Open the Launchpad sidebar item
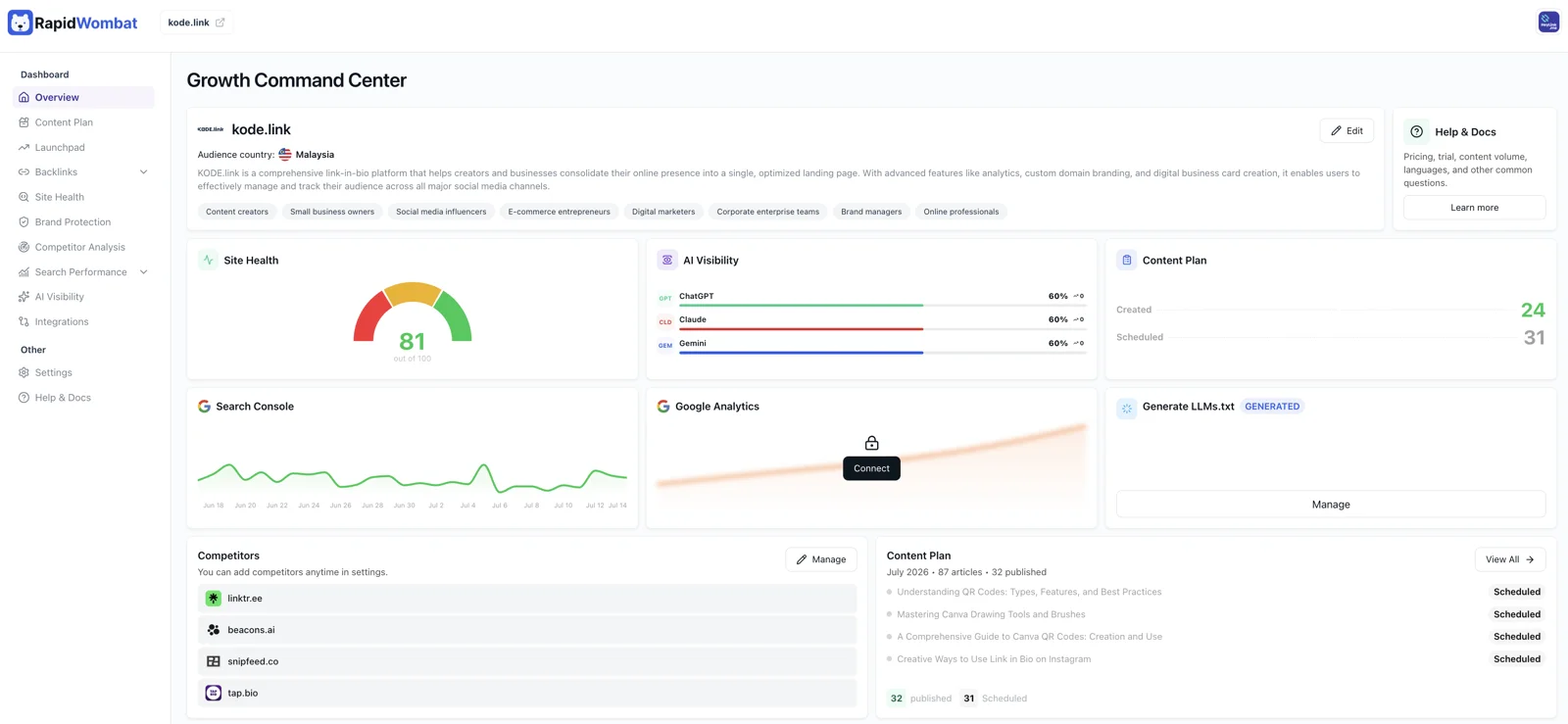1568x724 pixels. (83, 147)
